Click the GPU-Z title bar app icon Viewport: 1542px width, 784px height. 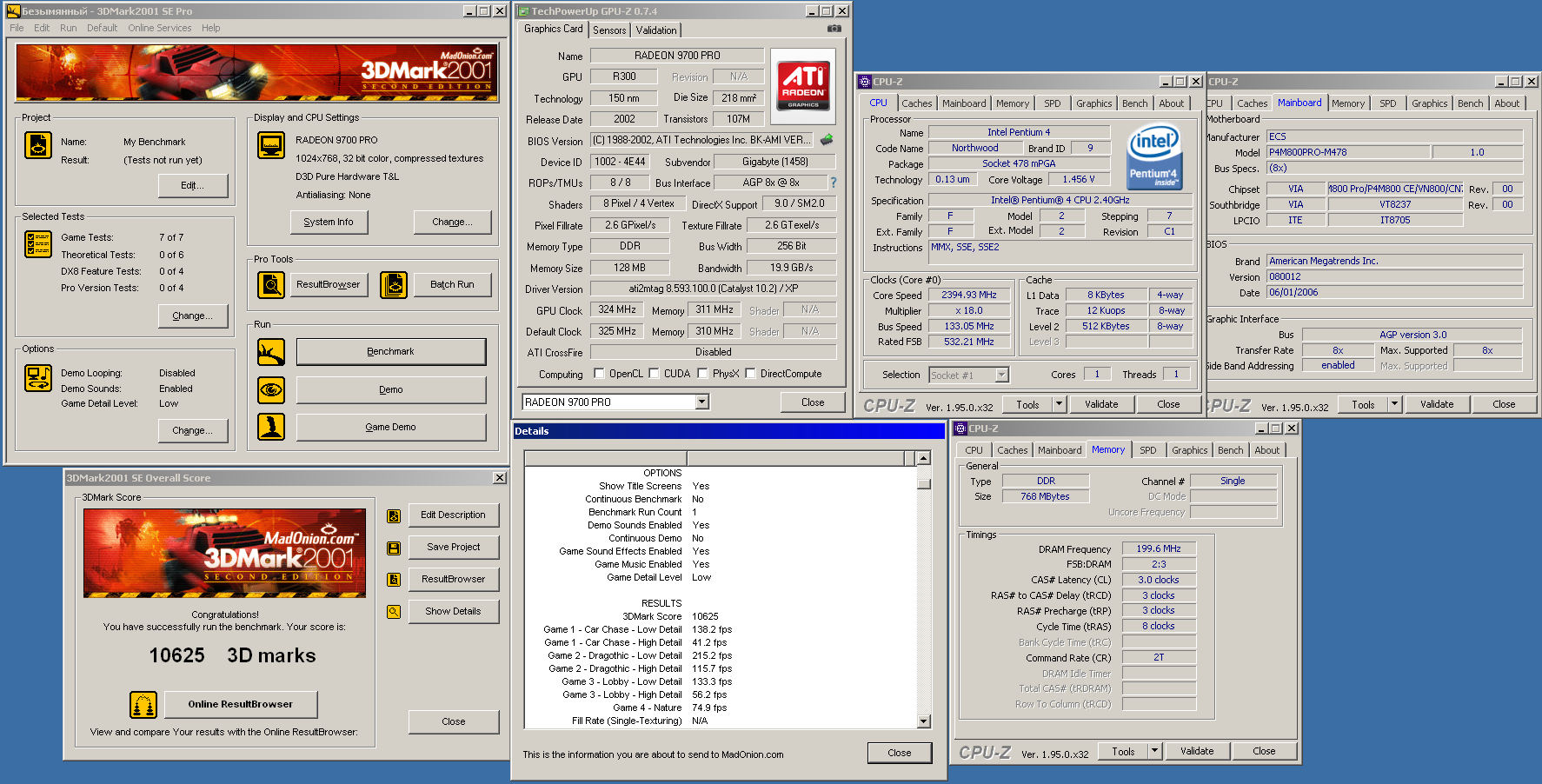523,11
